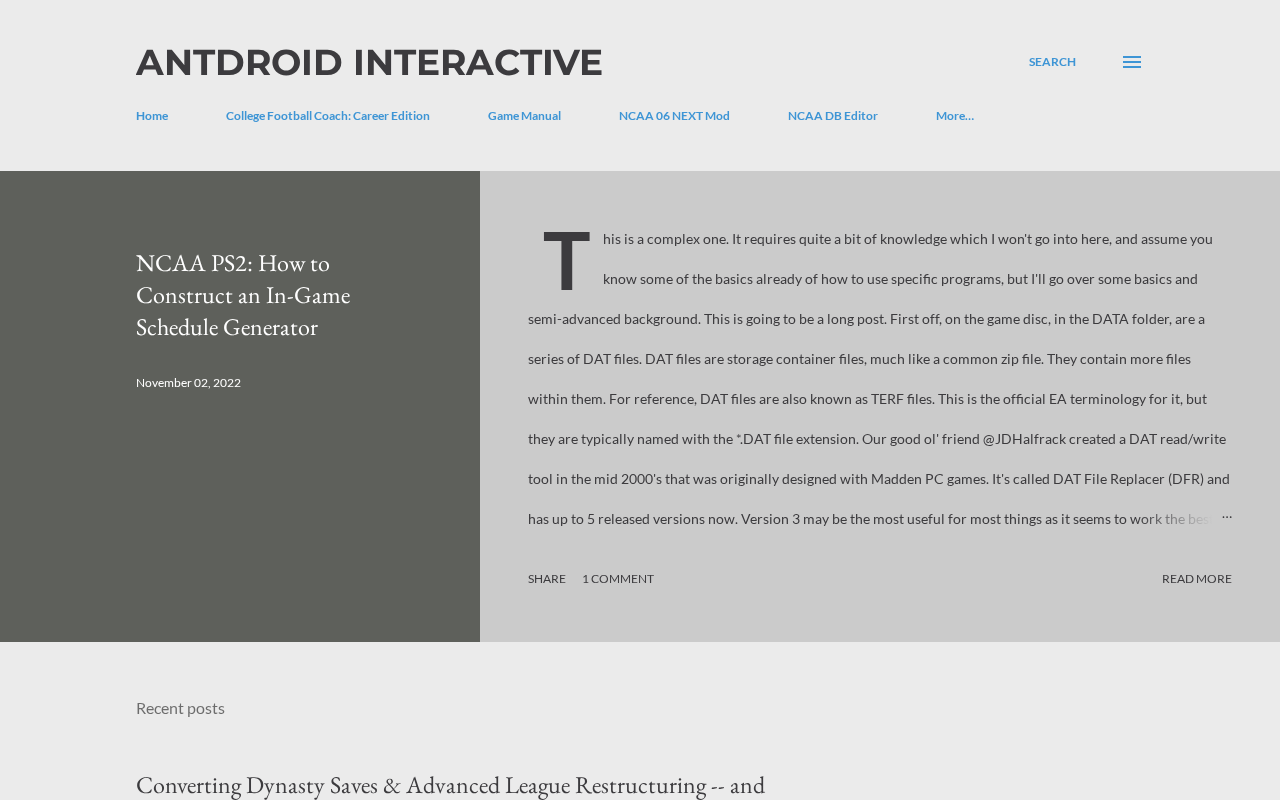Expand the truncated post text ellipsis

(1227, 516)
